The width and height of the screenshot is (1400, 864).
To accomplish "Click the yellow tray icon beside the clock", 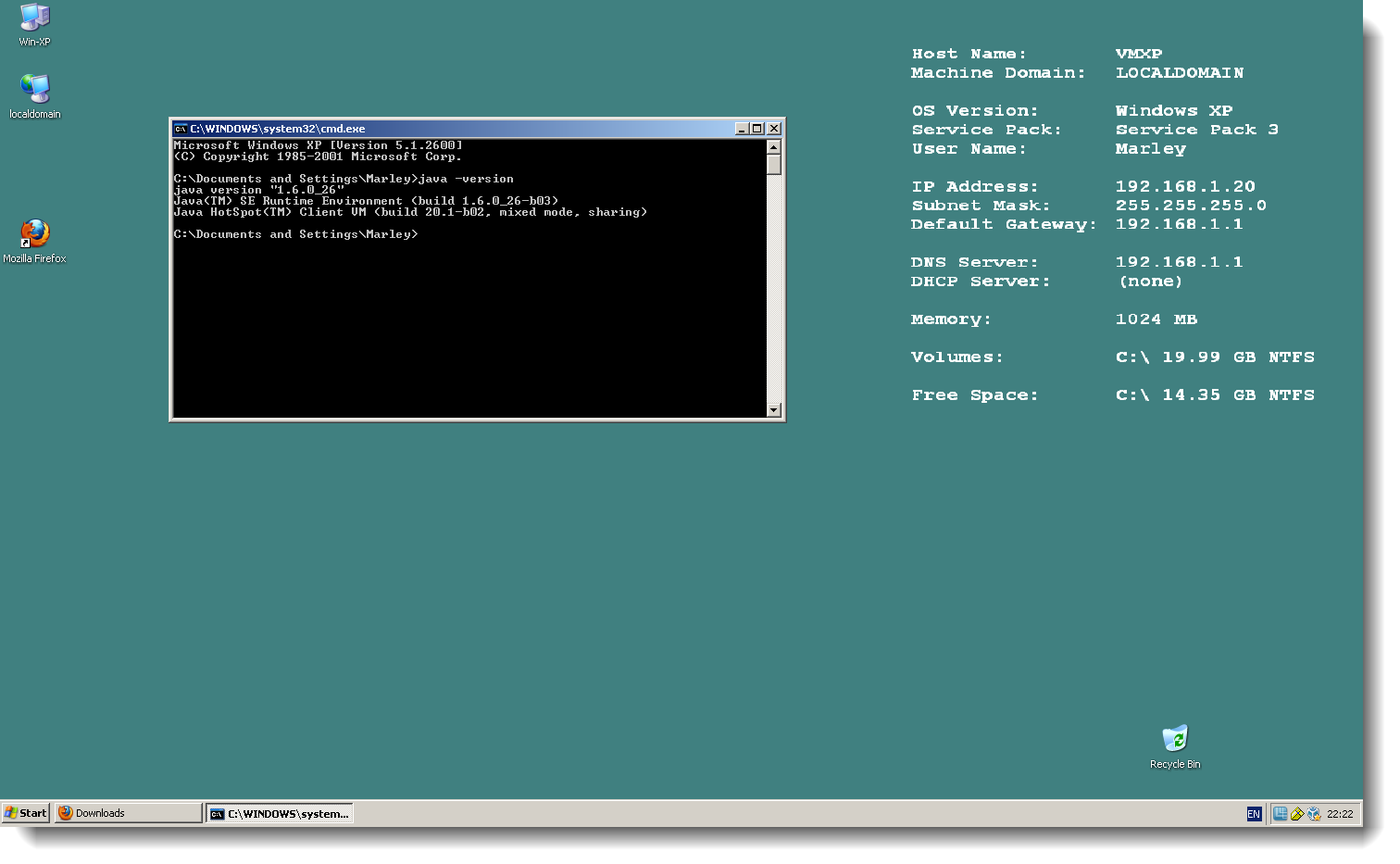I will click(1296, 813).
